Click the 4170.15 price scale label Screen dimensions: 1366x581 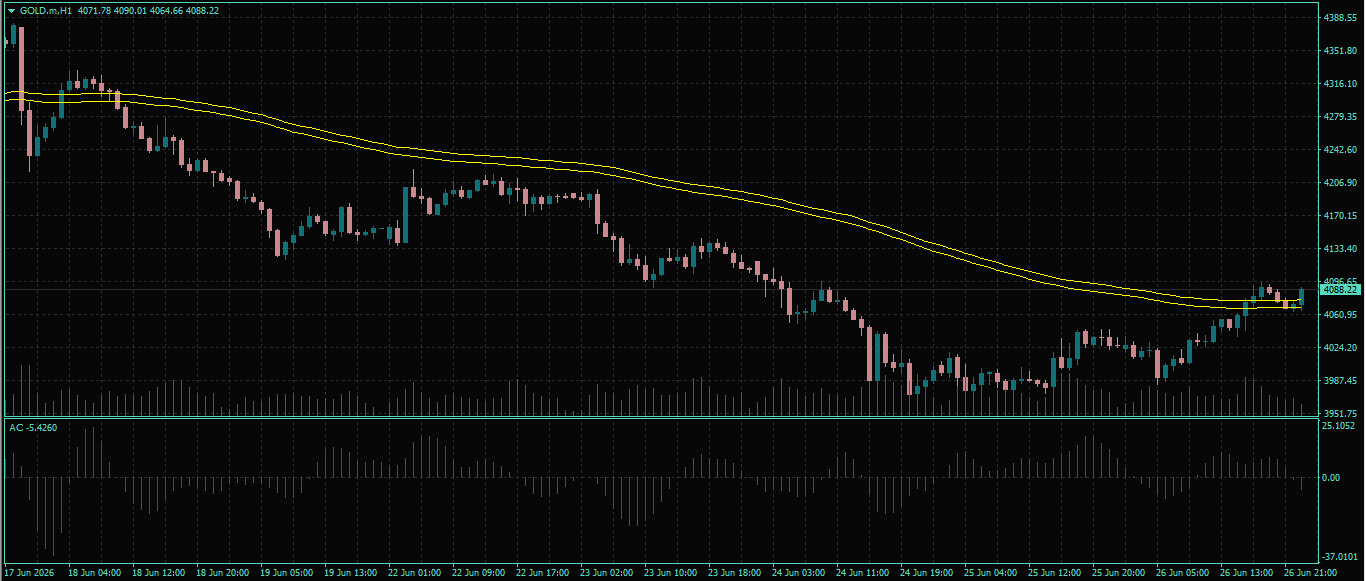(x=1338, y=216)
